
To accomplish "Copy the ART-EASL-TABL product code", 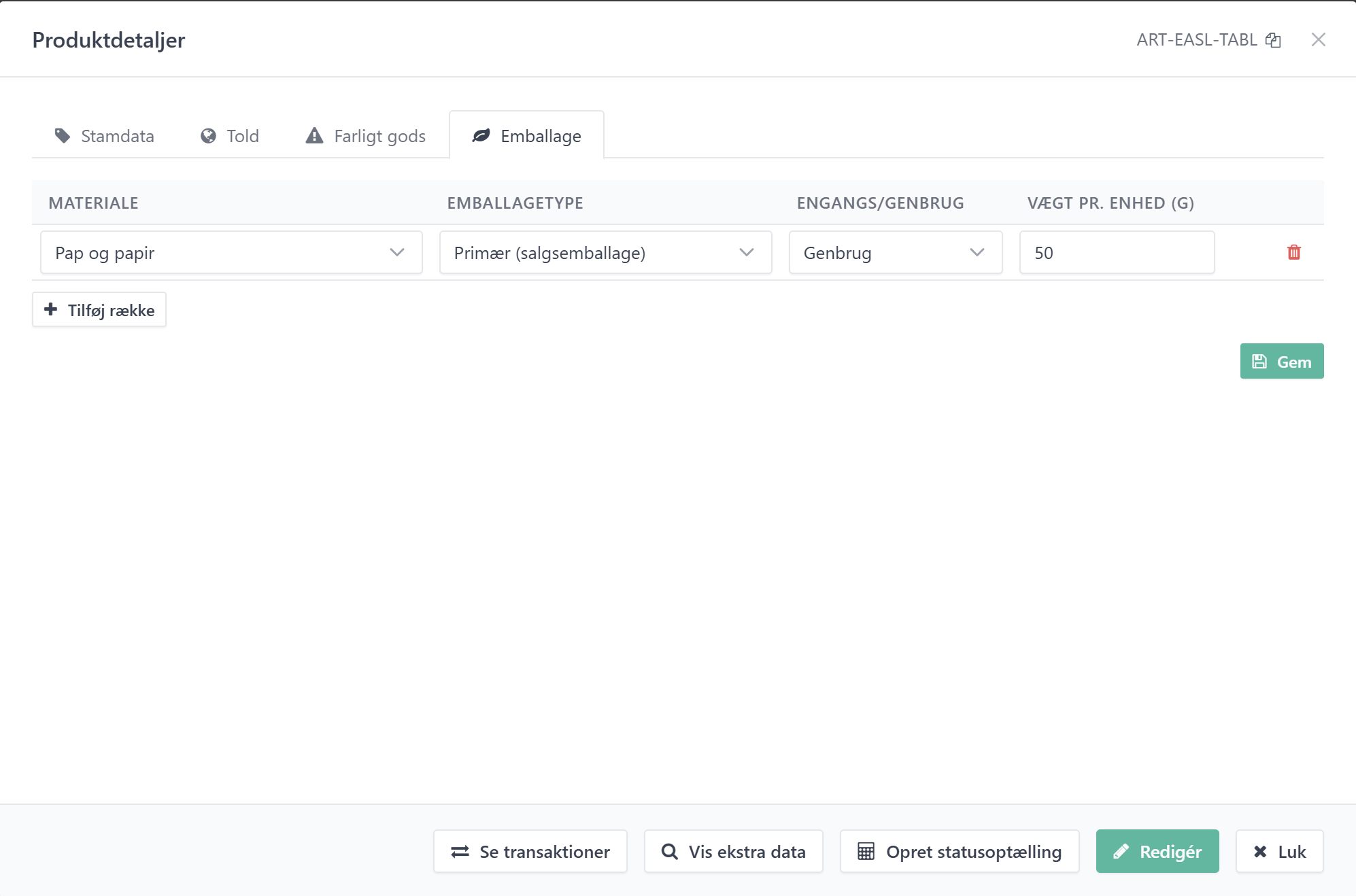I will 1273,40.
